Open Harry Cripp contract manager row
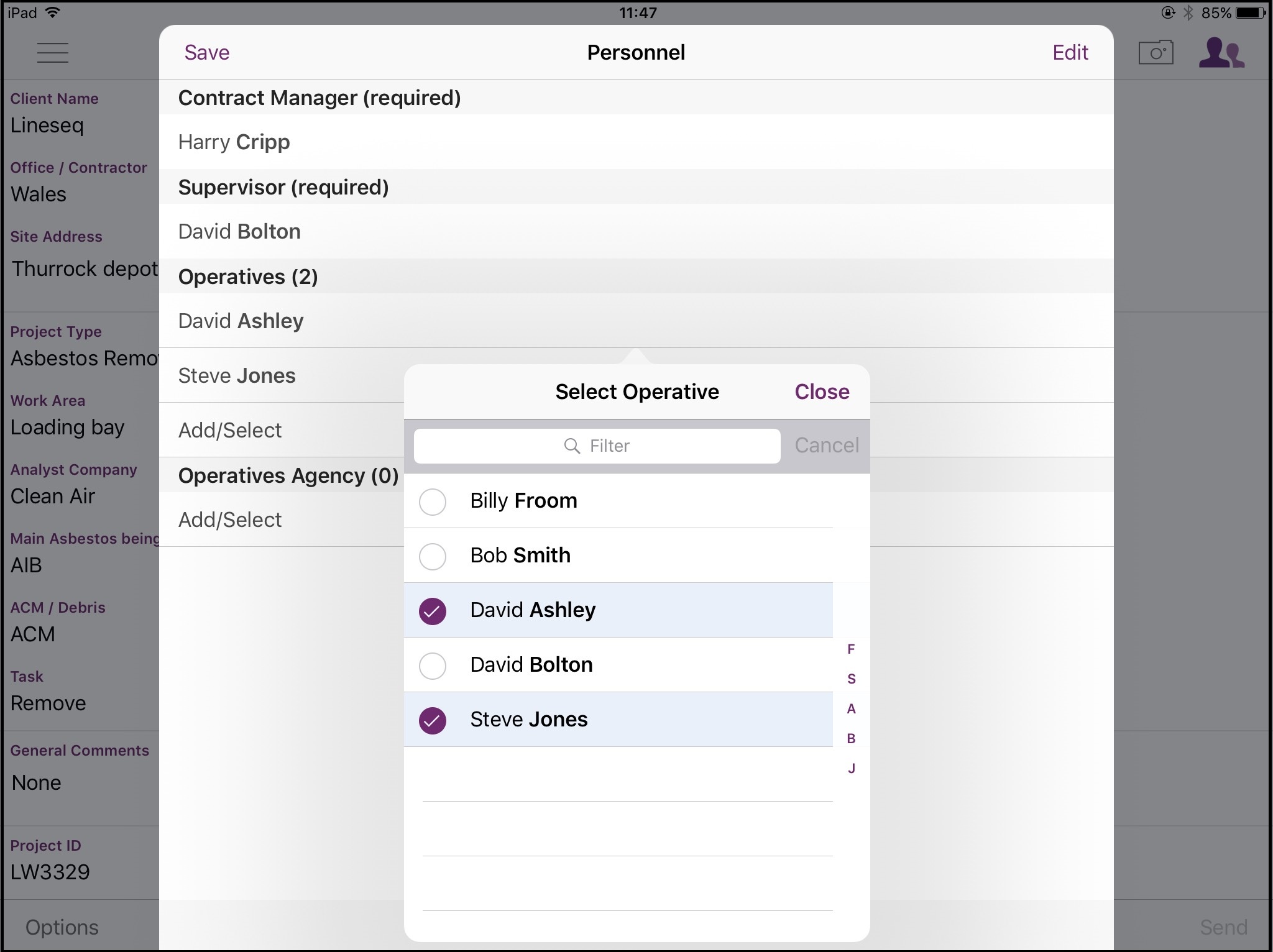This screenshot has height=952, width=1273. tap(234, 142)
